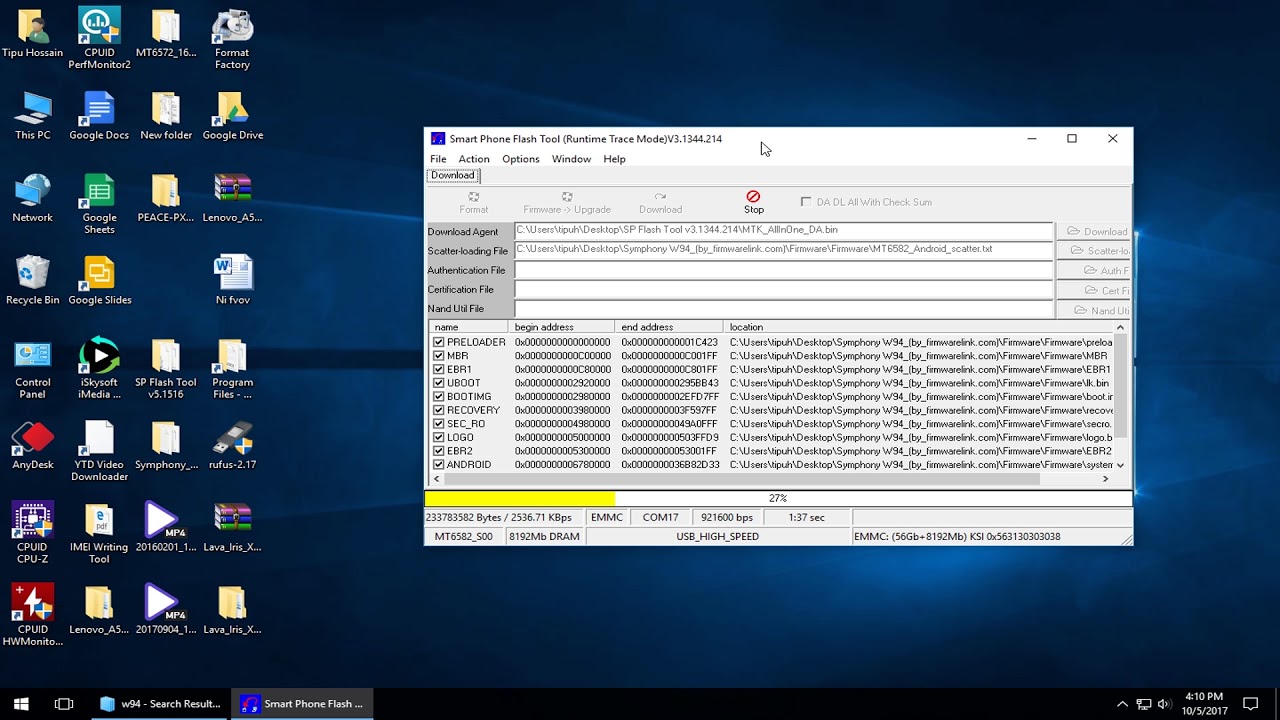Screen dimensions: 1280x720
Task: Click the horizontal scrollbar right arrow
Action: pyautogui.click(x=1105, y=479)
